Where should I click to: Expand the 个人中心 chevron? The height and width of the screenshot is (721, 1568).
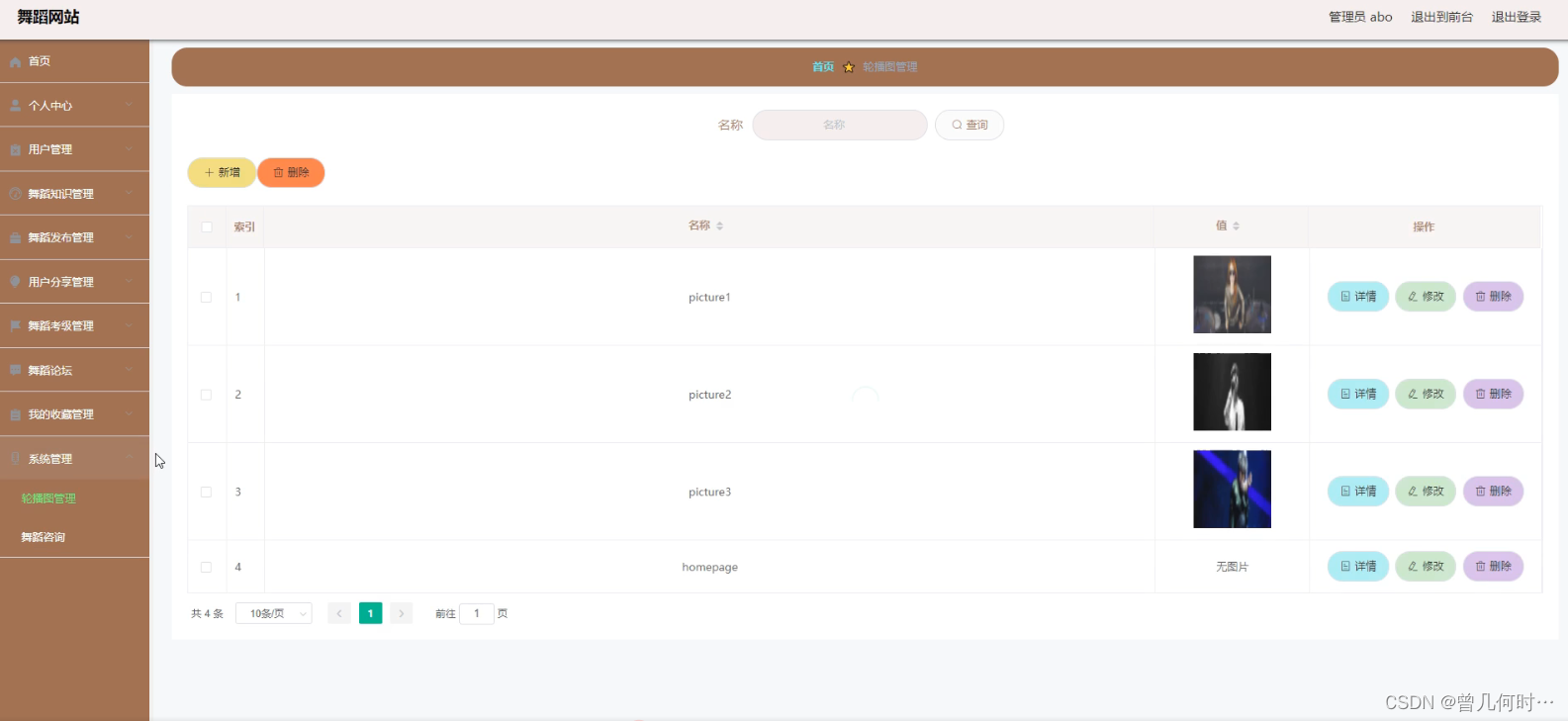pyautogui.click(x=129, y=105)
